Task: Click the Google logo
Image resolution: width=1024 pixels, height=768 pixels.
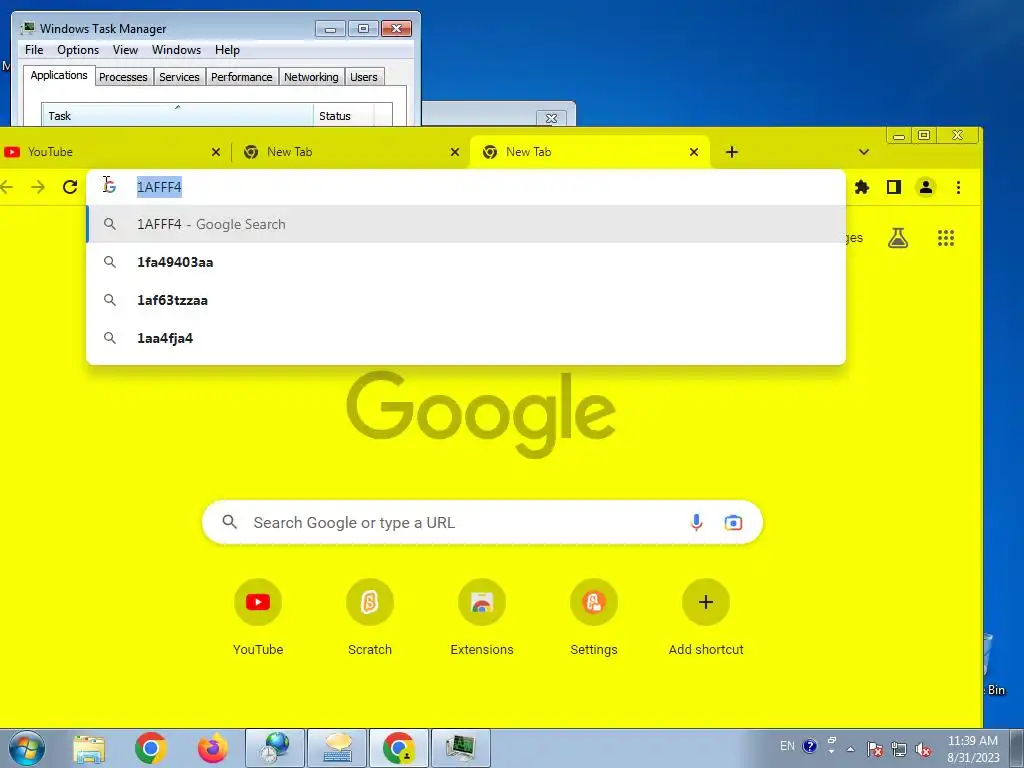Action: (x=481, y=415)
